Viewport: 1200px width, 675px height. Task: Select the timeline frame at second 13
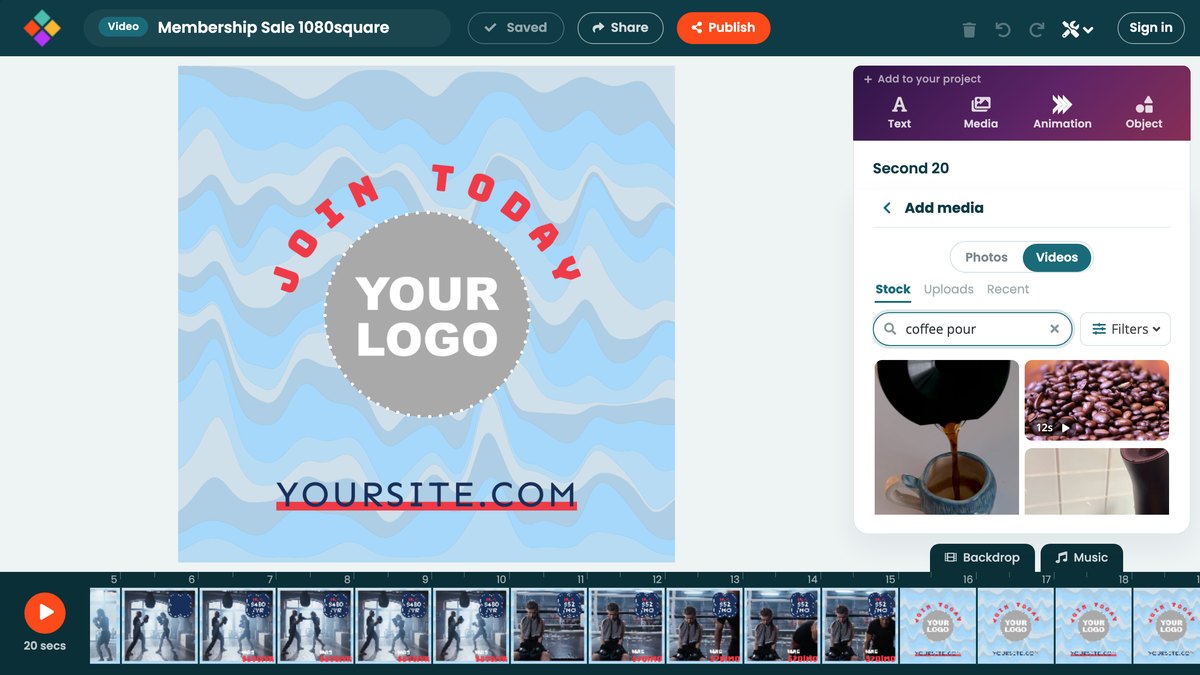coord(705,625)
